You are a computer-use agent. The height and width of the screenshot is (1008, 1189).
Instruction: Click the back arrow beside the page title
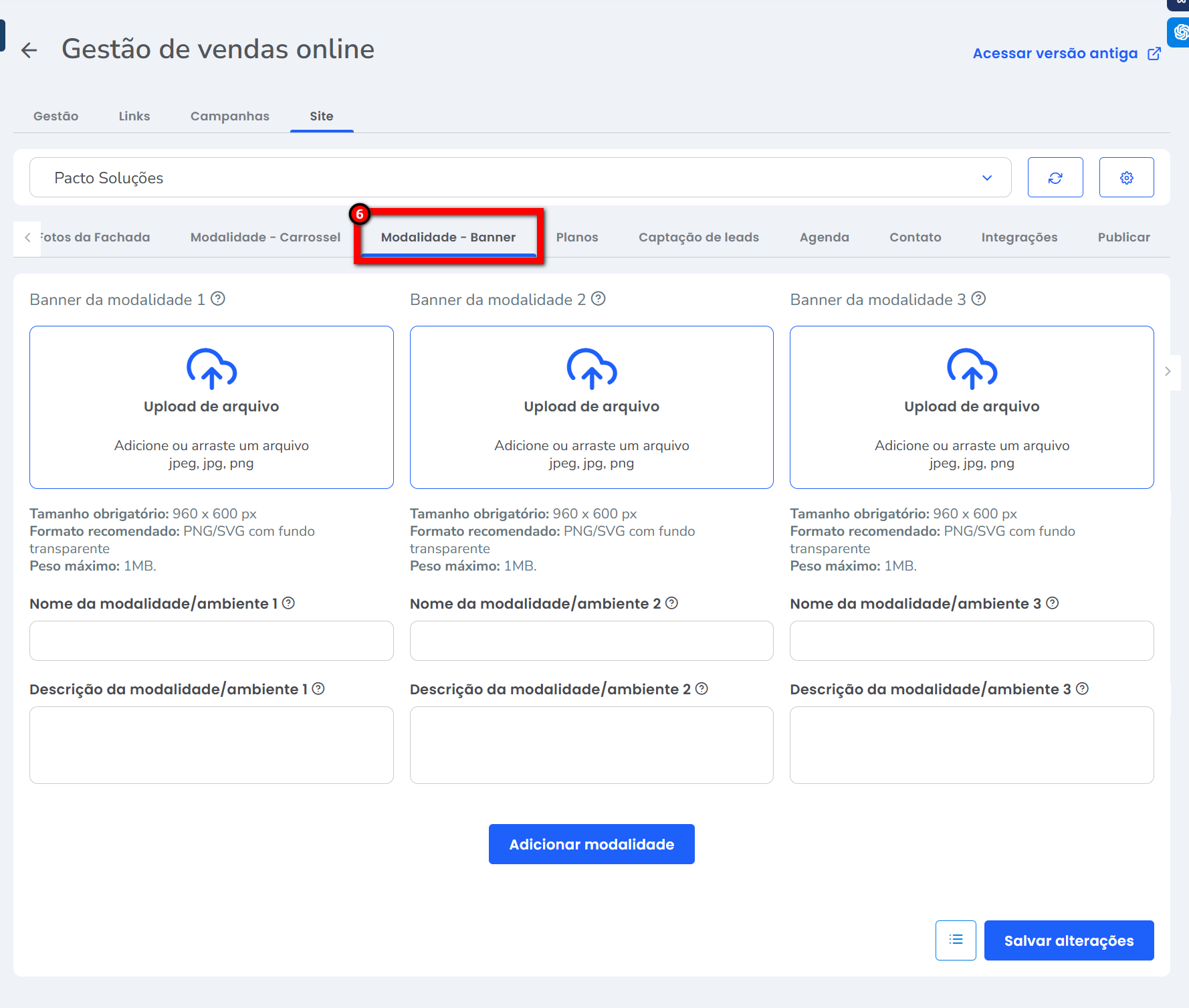29,50
